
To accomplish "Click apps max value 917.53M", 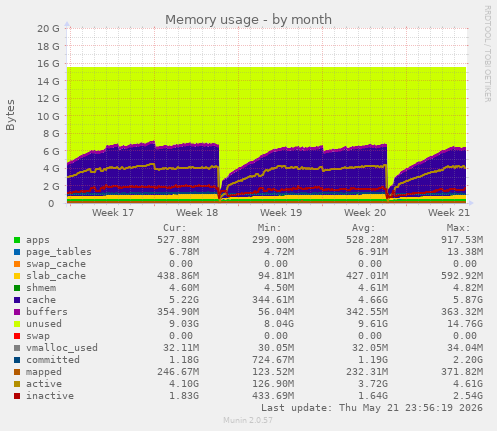I will (x=462, y=240).
